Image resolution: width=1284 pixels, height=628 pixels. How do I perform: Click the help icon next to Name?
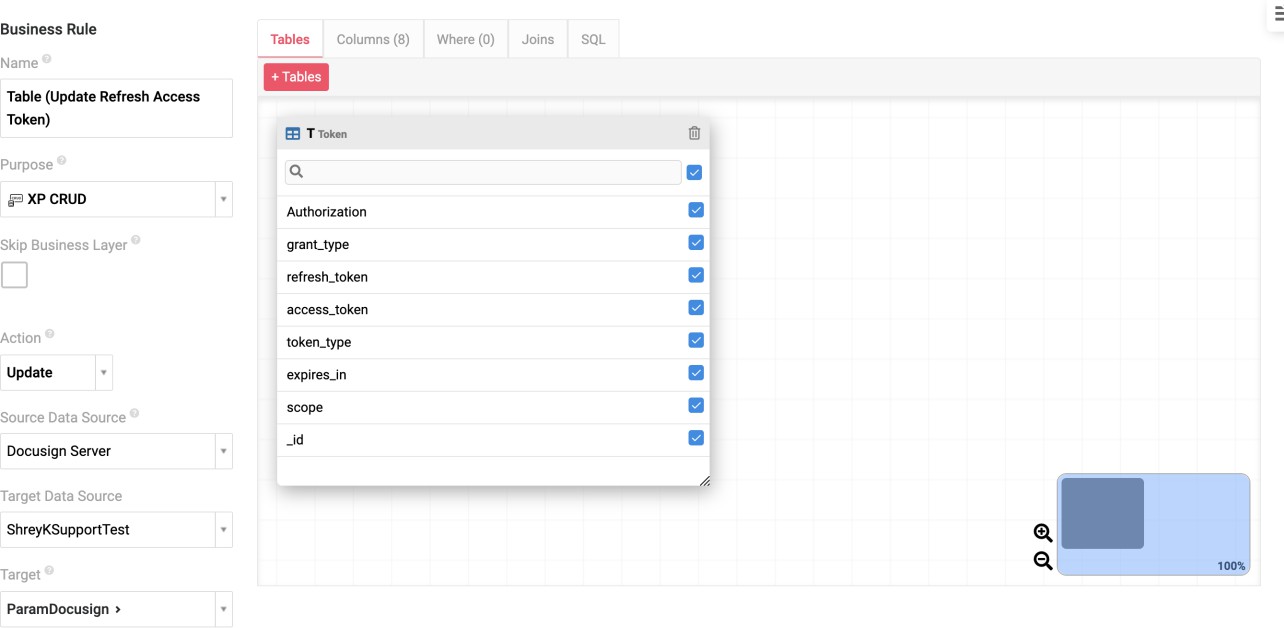(x=47, y=60)
